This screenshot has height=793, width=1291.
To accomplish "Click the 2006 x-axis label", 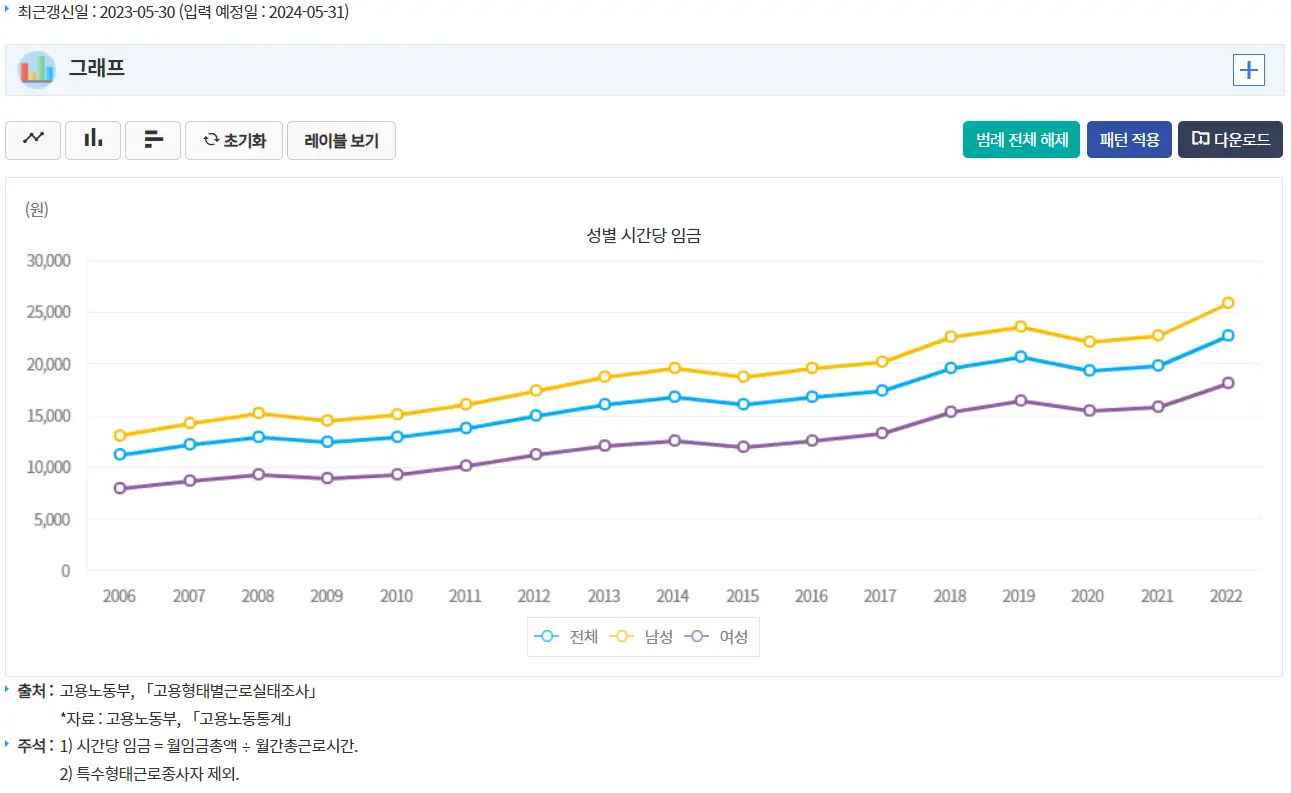I will [120, 596].
